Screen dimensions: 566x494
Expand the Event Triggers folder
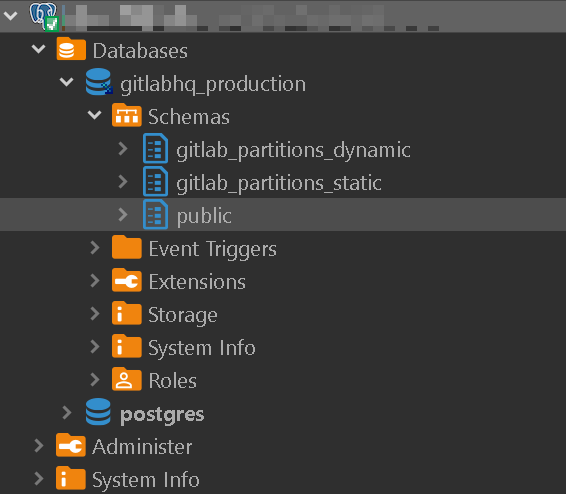[95, 248]
